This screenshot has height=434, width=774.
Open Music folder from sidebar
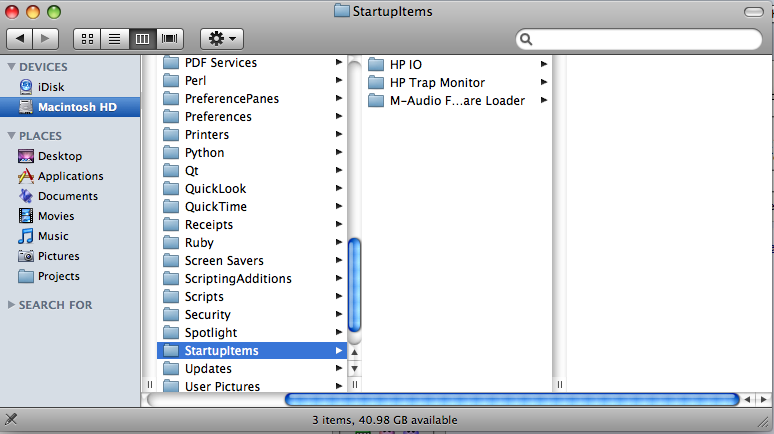(53, 236)
